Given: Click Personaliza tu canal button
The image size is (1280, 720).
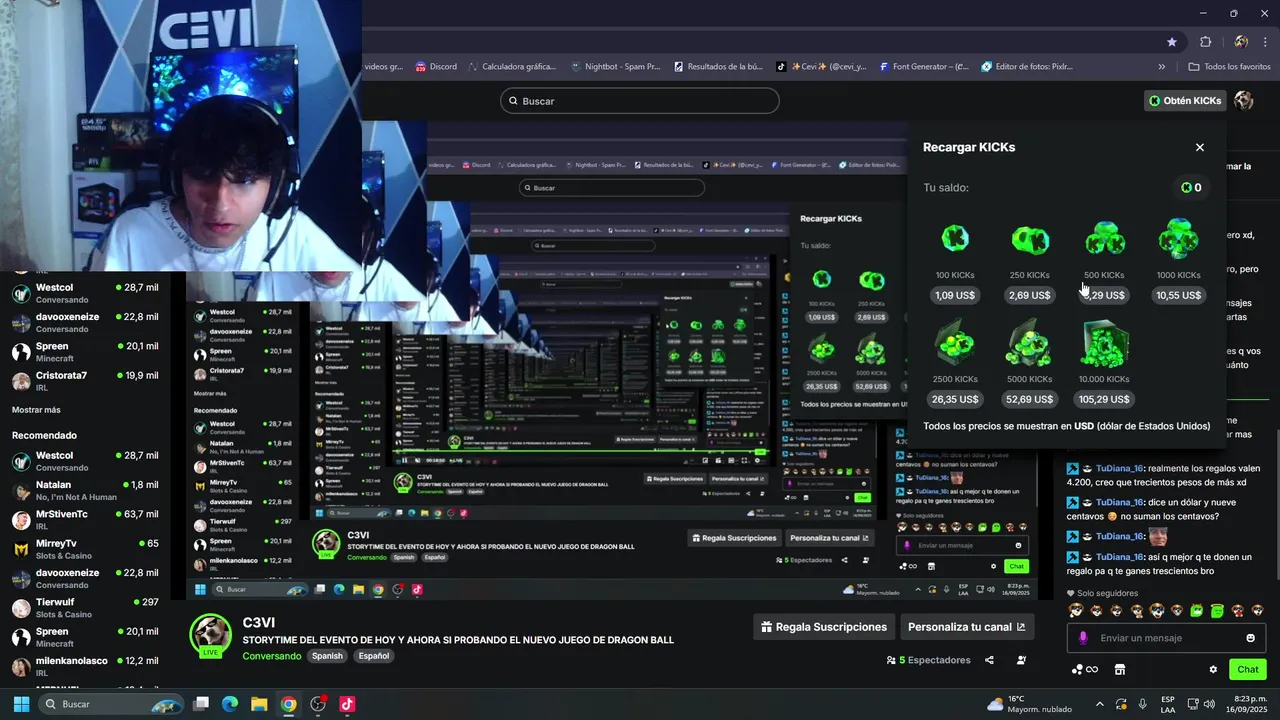Looking at the screenshot, I should pyautogui.click(x=966, y=627).
